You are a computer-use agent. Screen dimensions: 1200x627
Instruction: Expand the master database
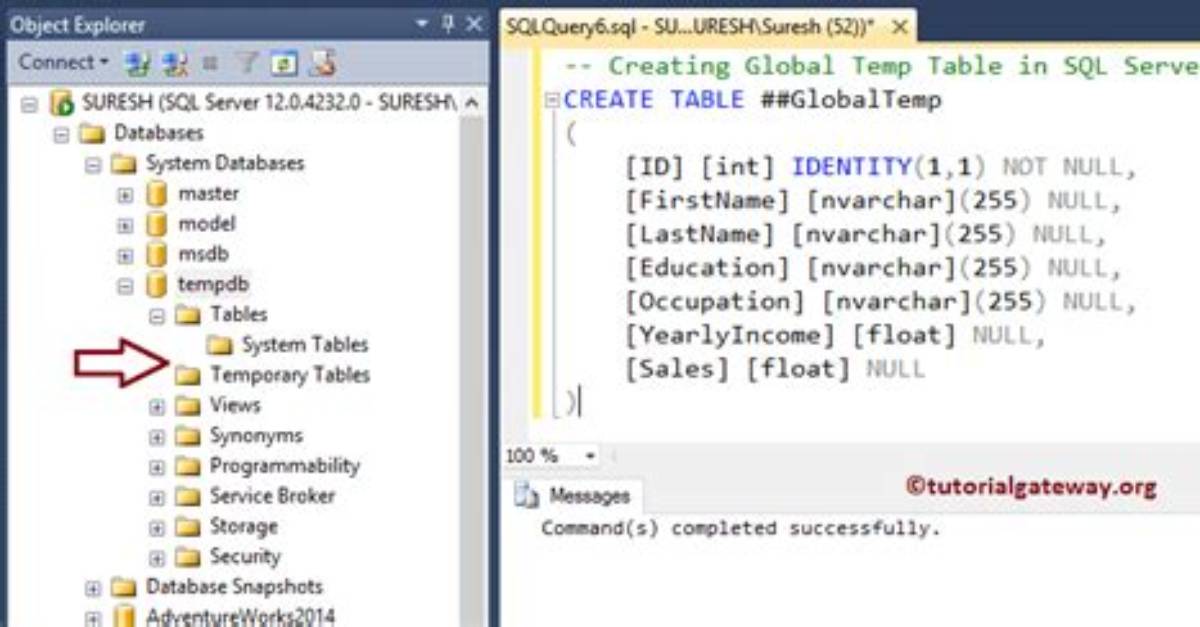[x=124, y=195]
